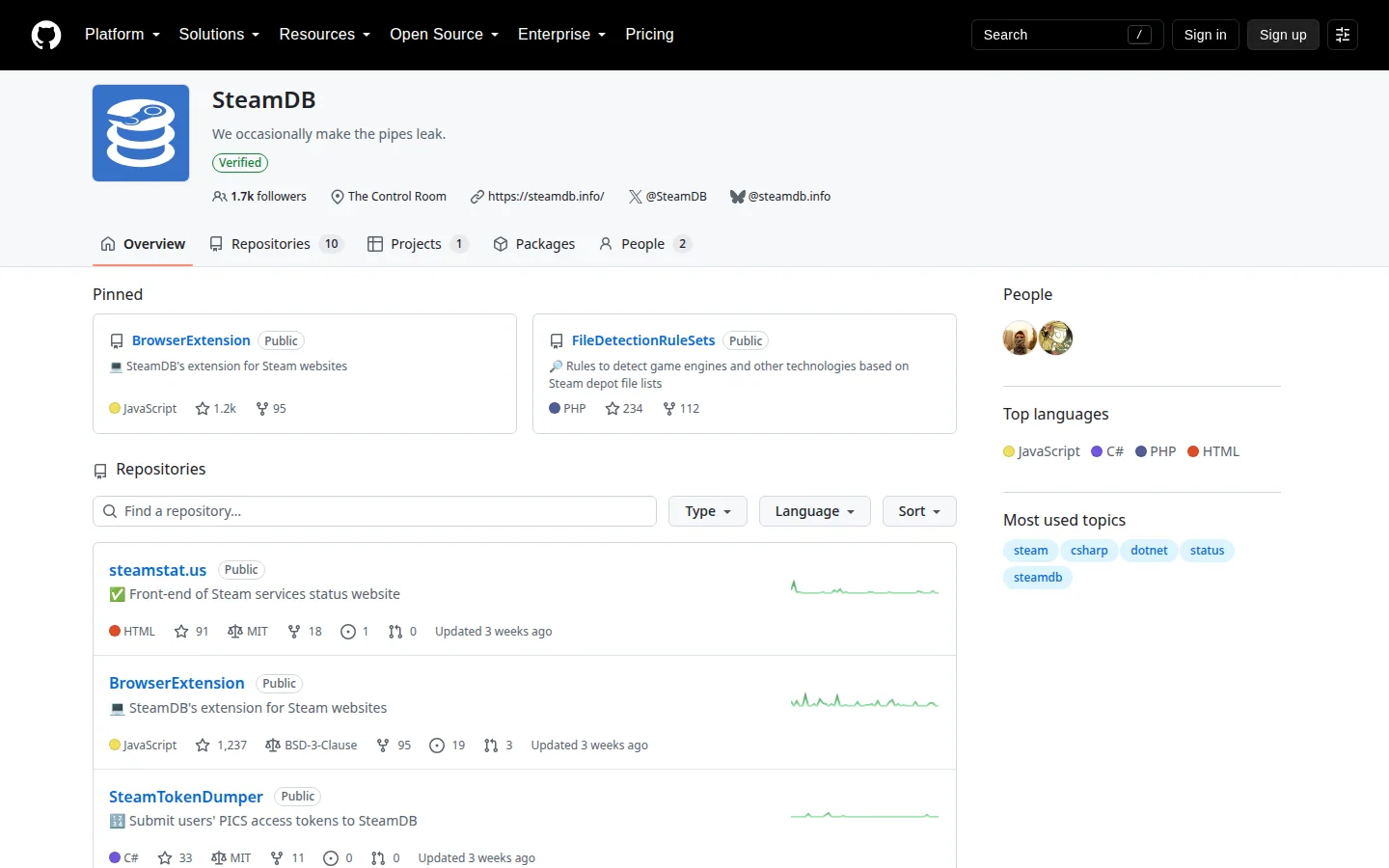Open the Type filter dropdown
The image size is (1389, 868).
(x=708, y=511)
